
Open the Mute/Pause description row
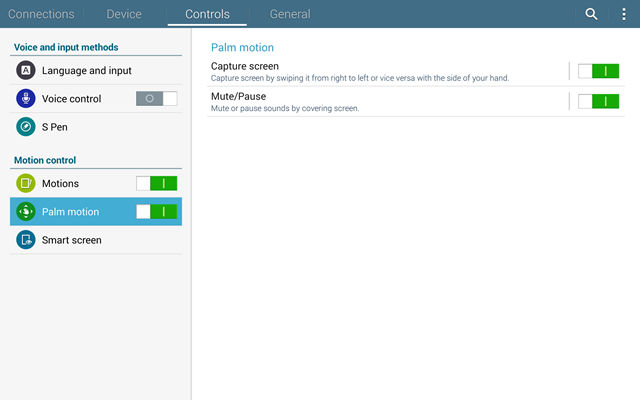(x=388, y=102)
